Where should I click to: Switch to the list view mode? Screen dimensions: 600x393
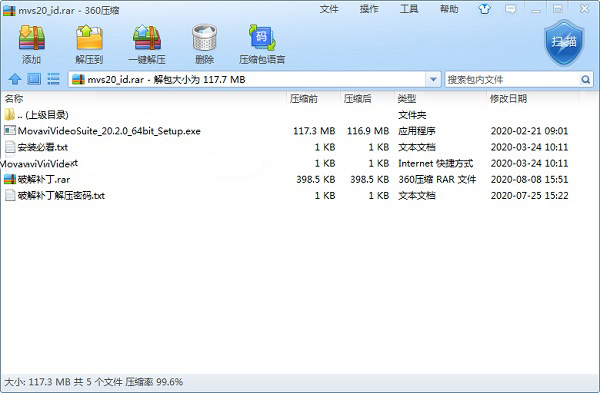click(x=54, y=79)
